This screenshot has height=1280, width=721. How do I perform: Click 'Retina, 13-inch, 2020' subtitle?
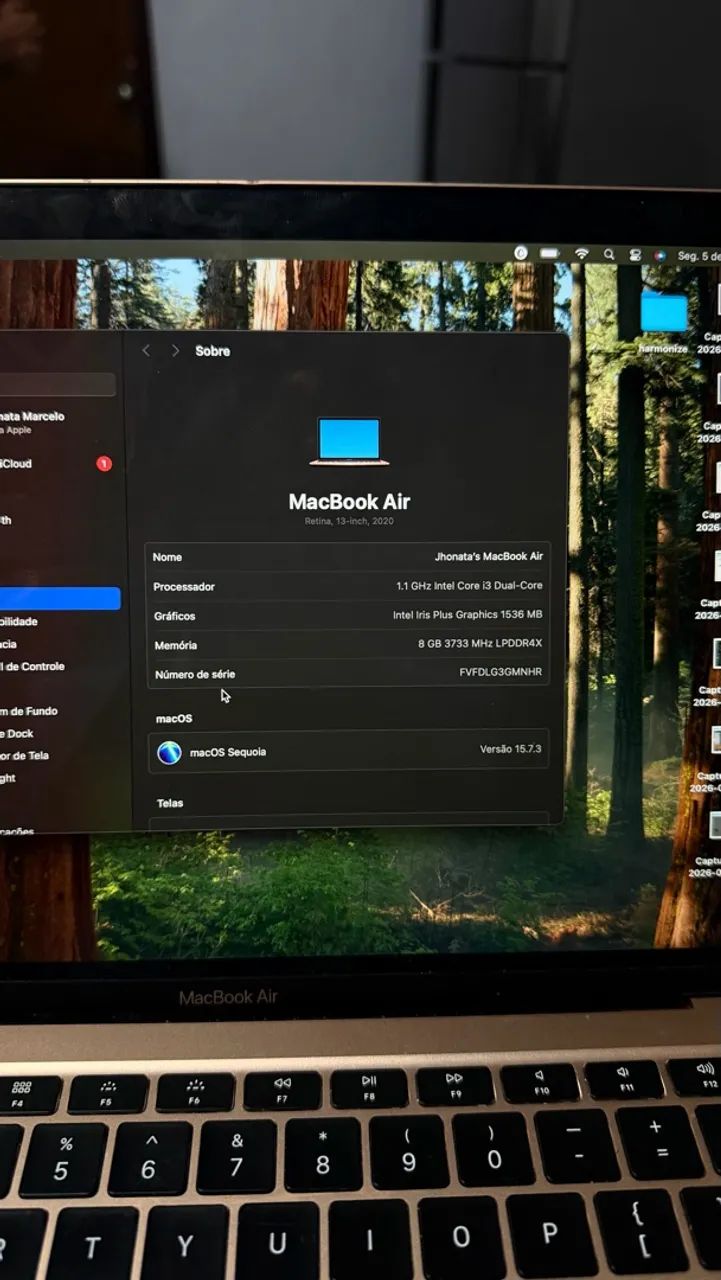tap(349, 522)
